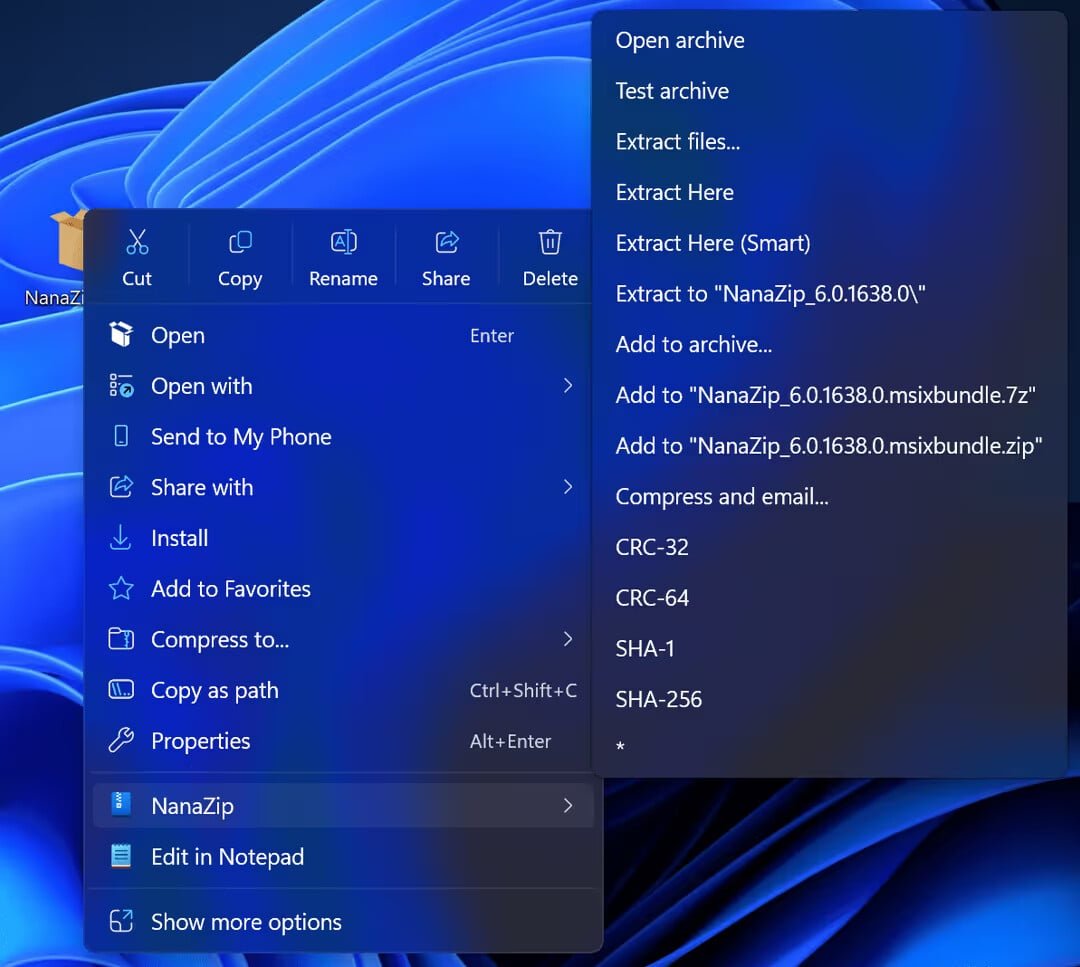
Task: Expand the Compress to submenu chevron
Action: click(x=568, y=639)
